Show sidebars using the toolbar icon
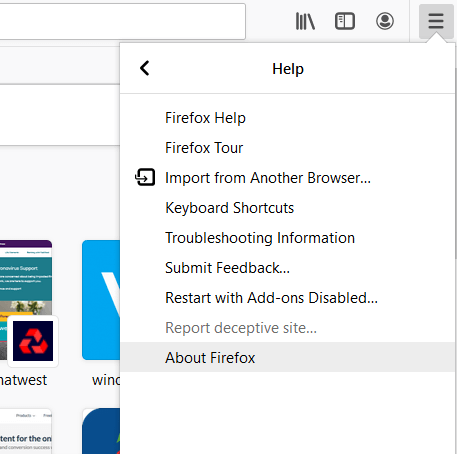 (345, 21)
